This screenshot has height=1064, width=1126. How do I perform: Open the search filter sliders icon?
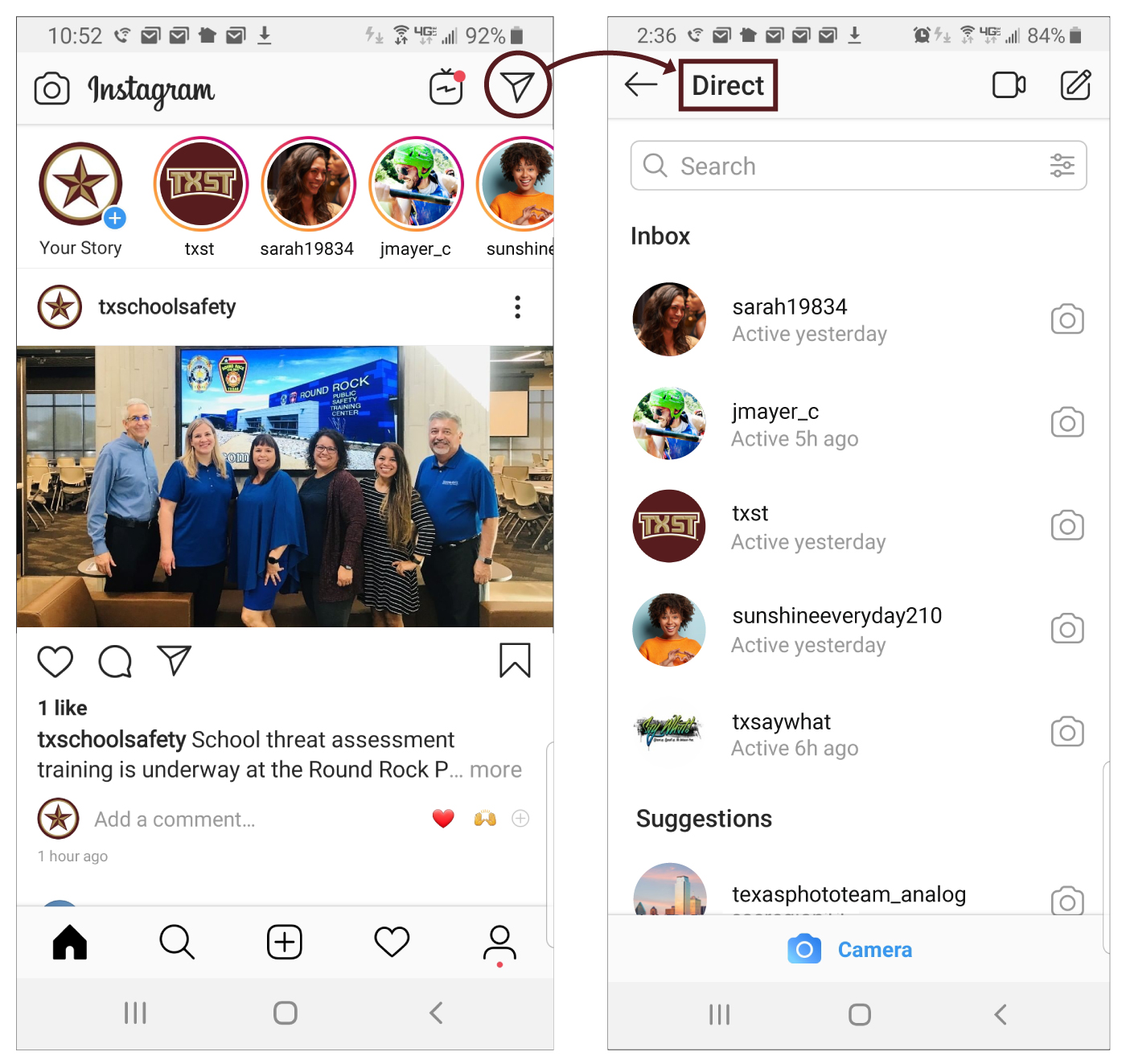tap(1062, 166)
